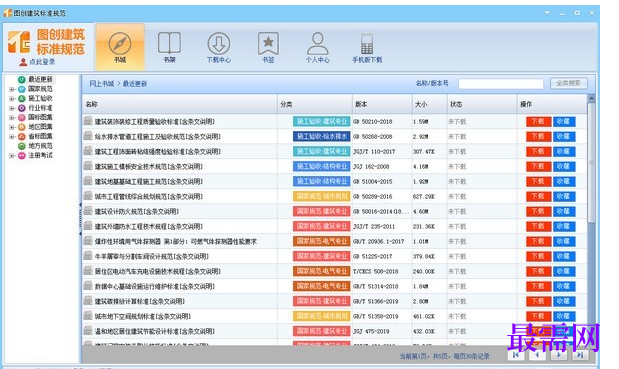
Task: Focus the 名称/版本号 search field
Action: tap(501, 84)
